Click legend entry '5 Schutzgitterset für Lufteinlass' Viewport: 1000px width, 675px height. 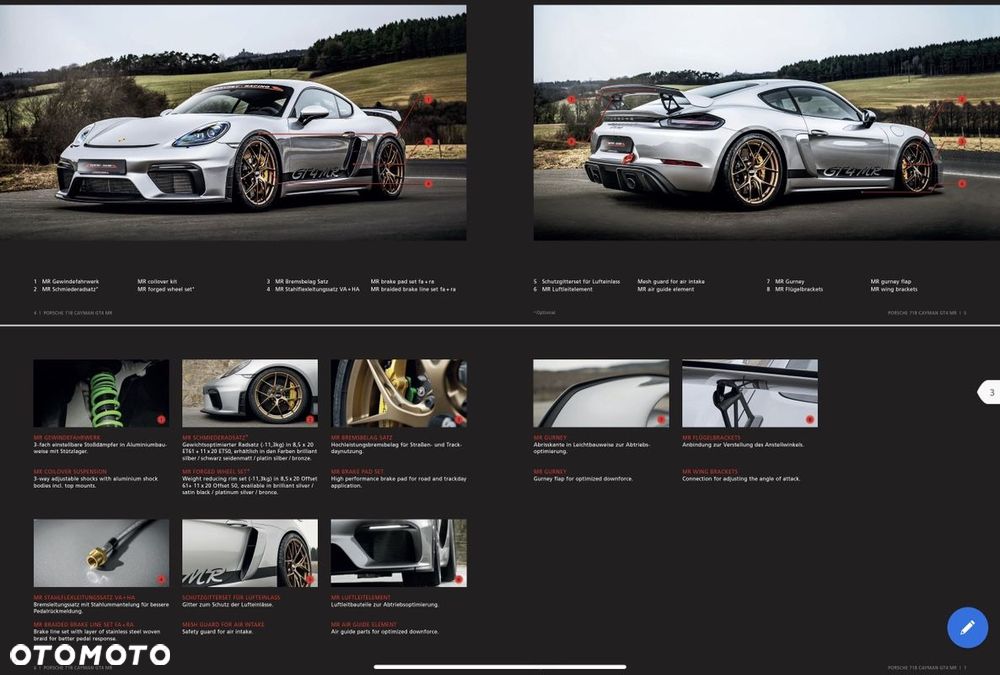[x=577, y=281]
